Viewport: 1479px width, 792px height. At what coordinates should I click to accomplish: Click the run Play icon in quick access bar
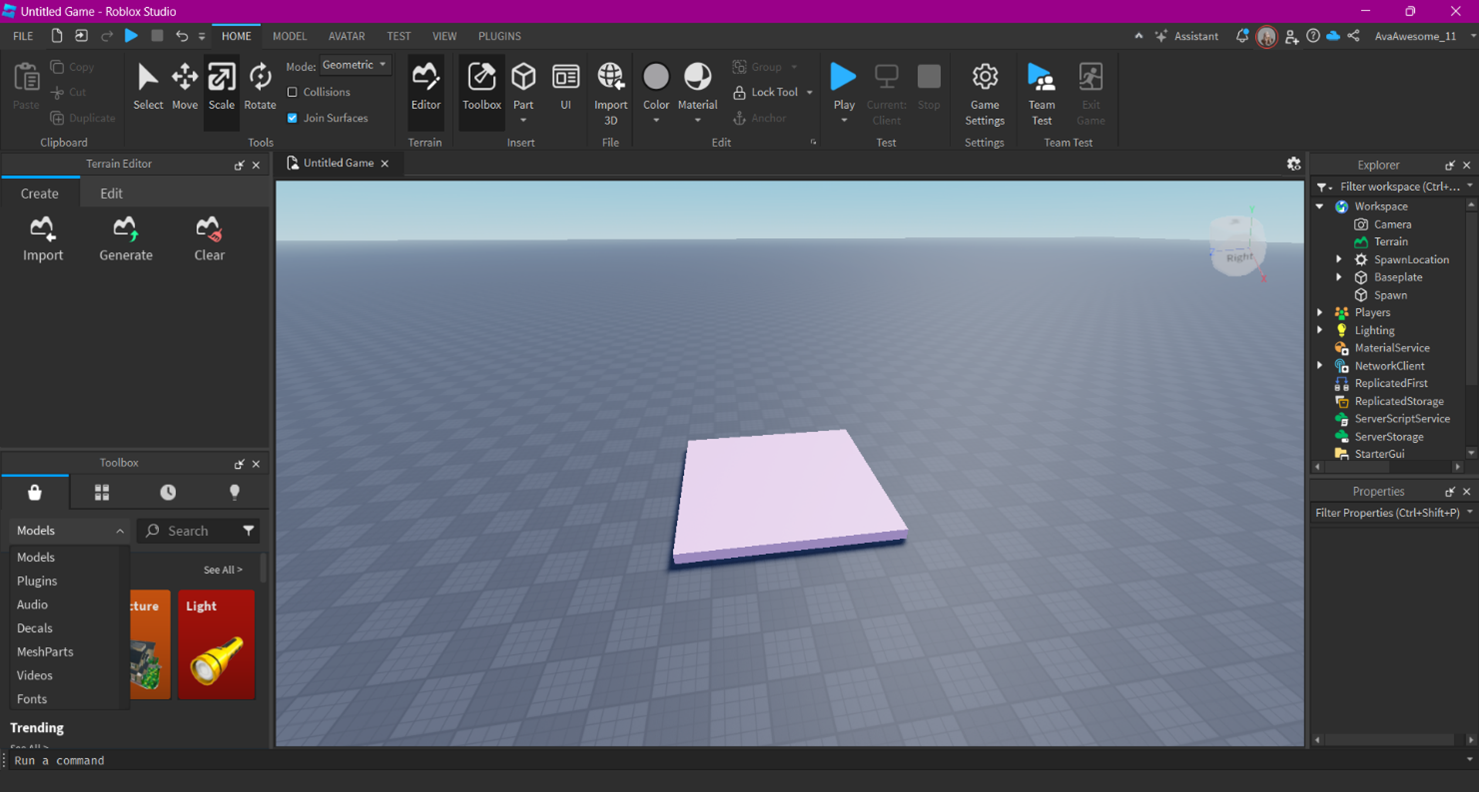131,36
